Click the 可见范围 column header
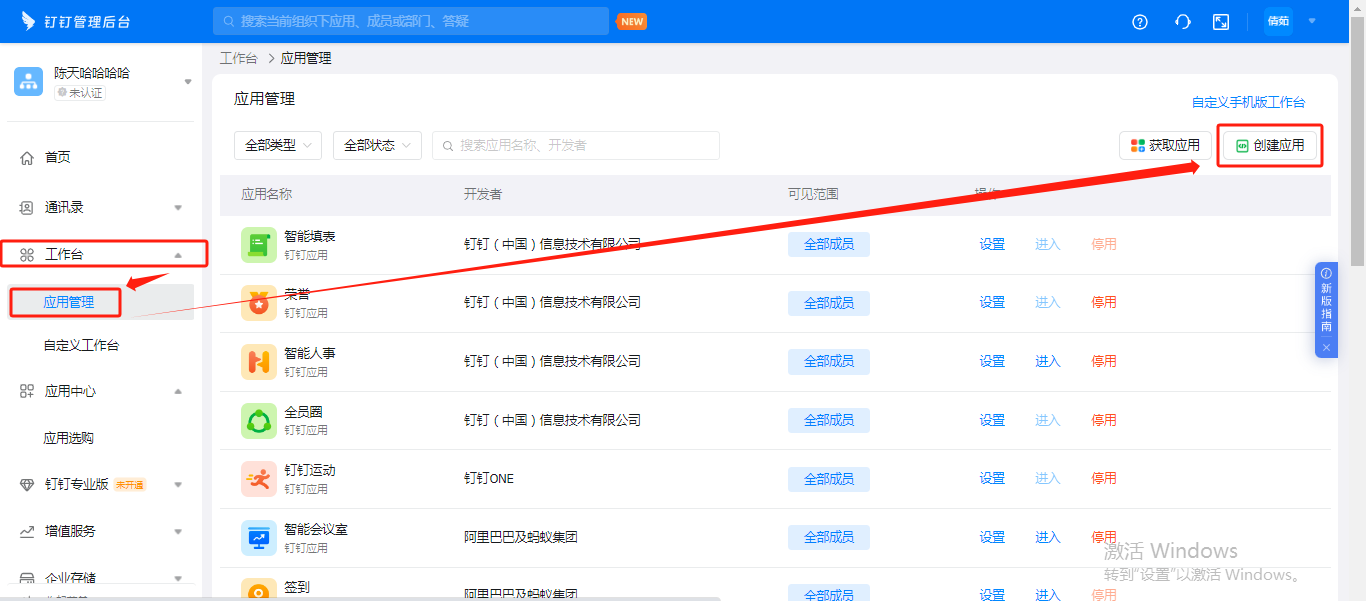 [813, 194]
